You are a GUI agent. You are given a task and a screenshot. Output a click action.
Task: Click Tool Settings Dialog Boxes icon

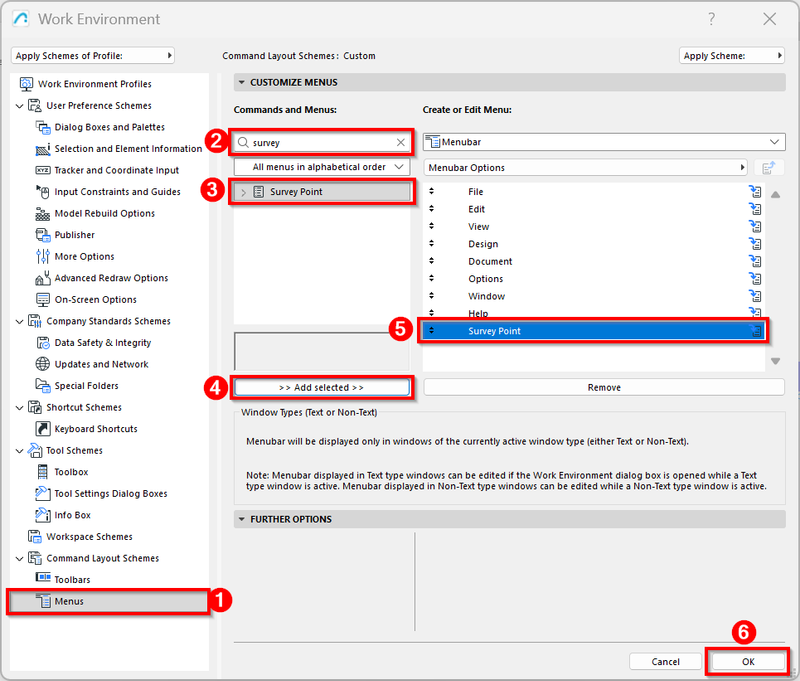[43, 493]
